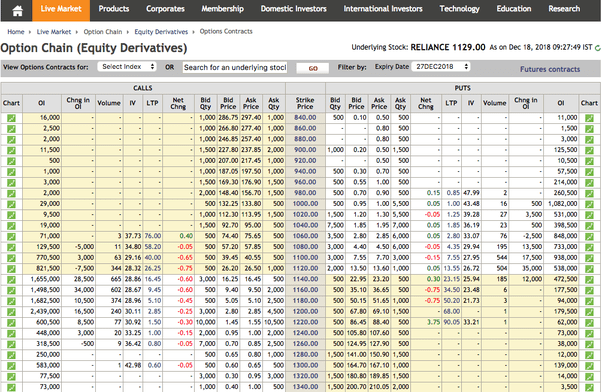Follow the Home breadcrumb link
Image resolution: width=602 pixels, height=392 pixels.
(16, 32)
